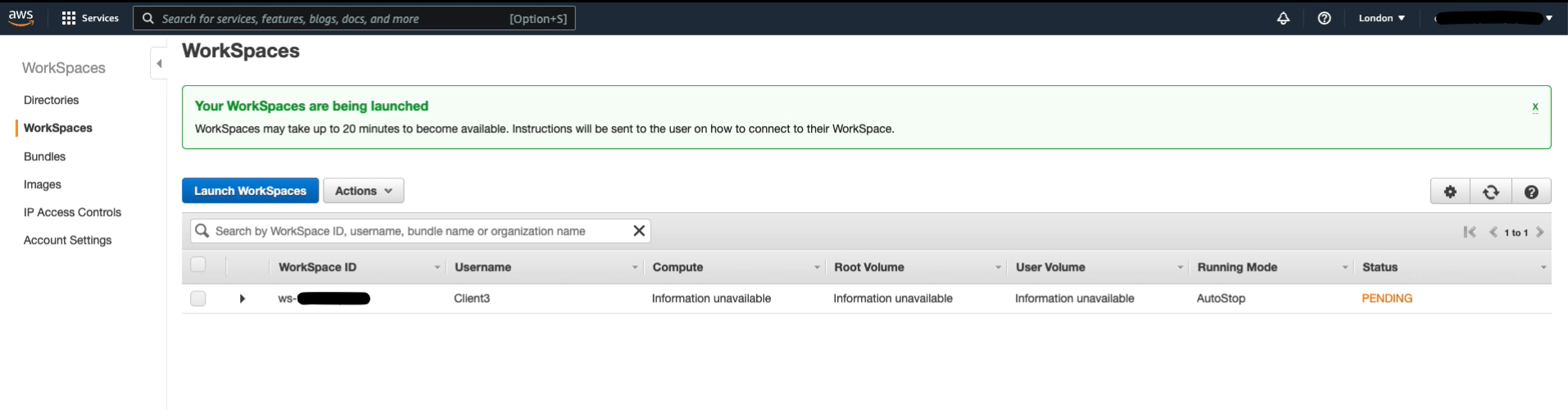Open table preferences gear icon
1568x410 pixels.
click(1450, 191)
